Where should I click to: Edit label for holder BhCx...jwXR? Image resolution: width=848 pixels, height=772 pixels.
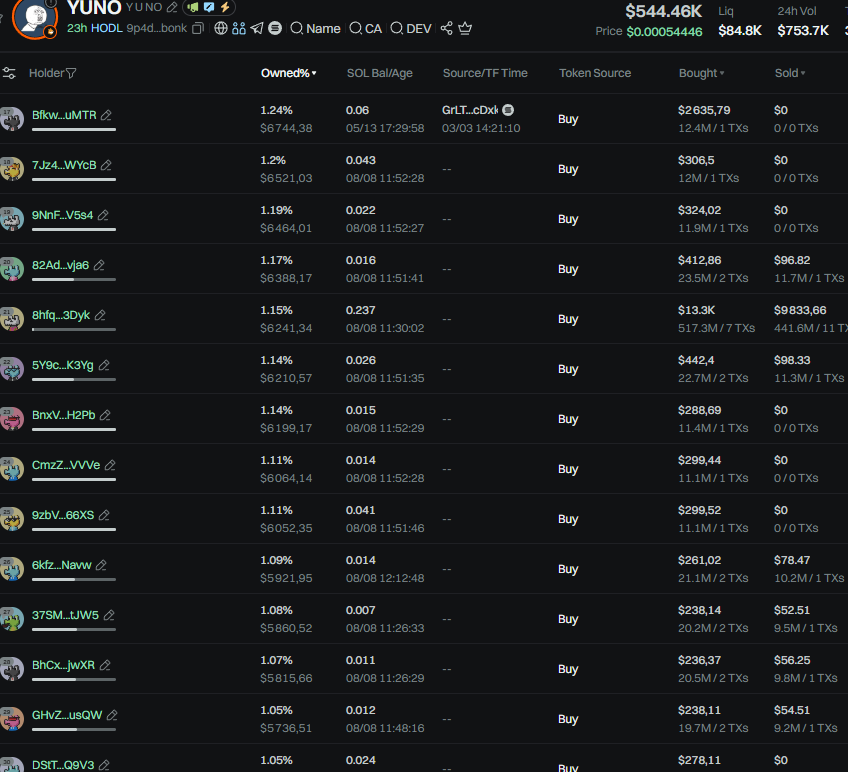point(105,665)
